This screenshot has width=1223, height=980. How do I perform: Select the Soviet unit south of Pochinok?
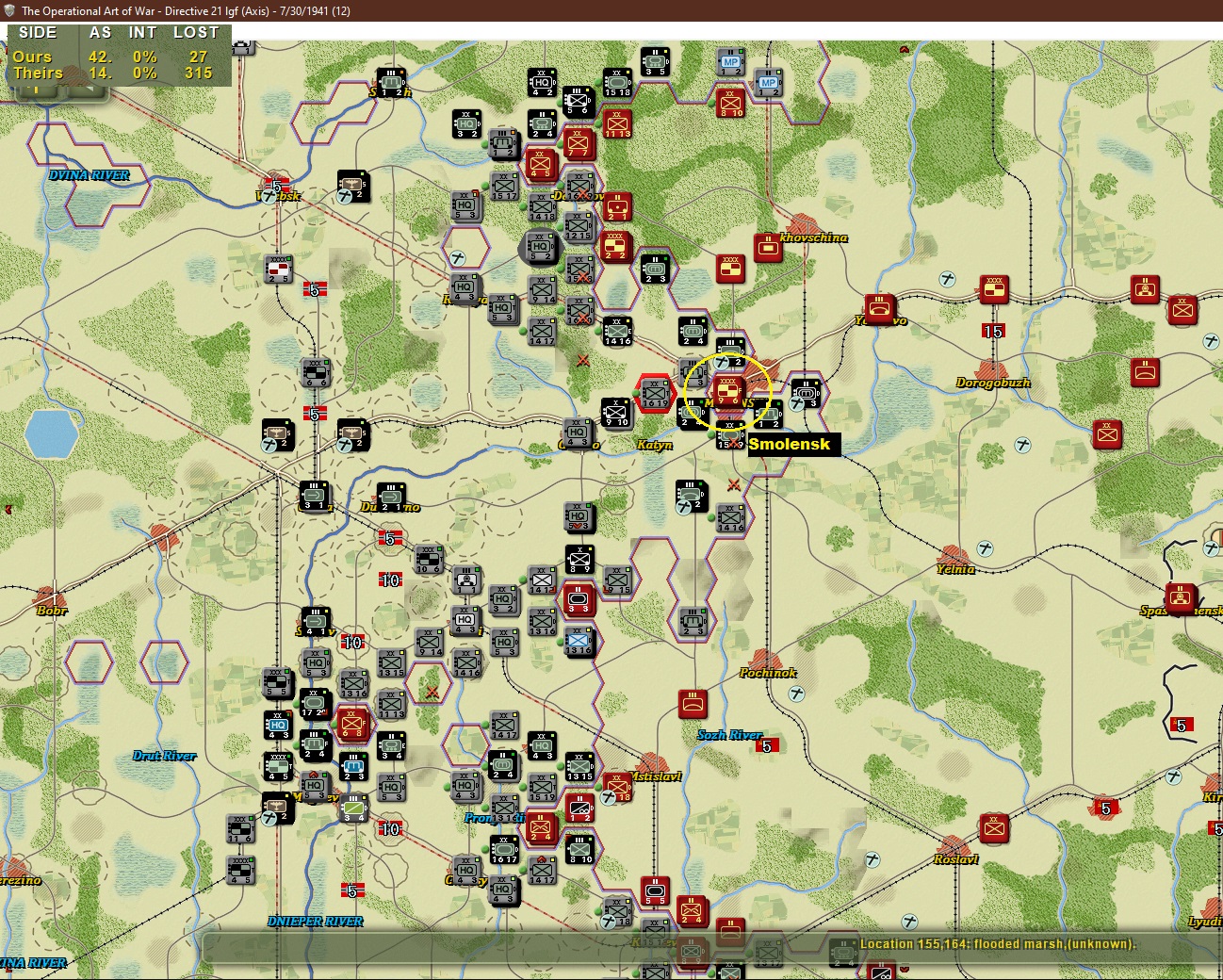pyautogui.click(x=693, y=703)
